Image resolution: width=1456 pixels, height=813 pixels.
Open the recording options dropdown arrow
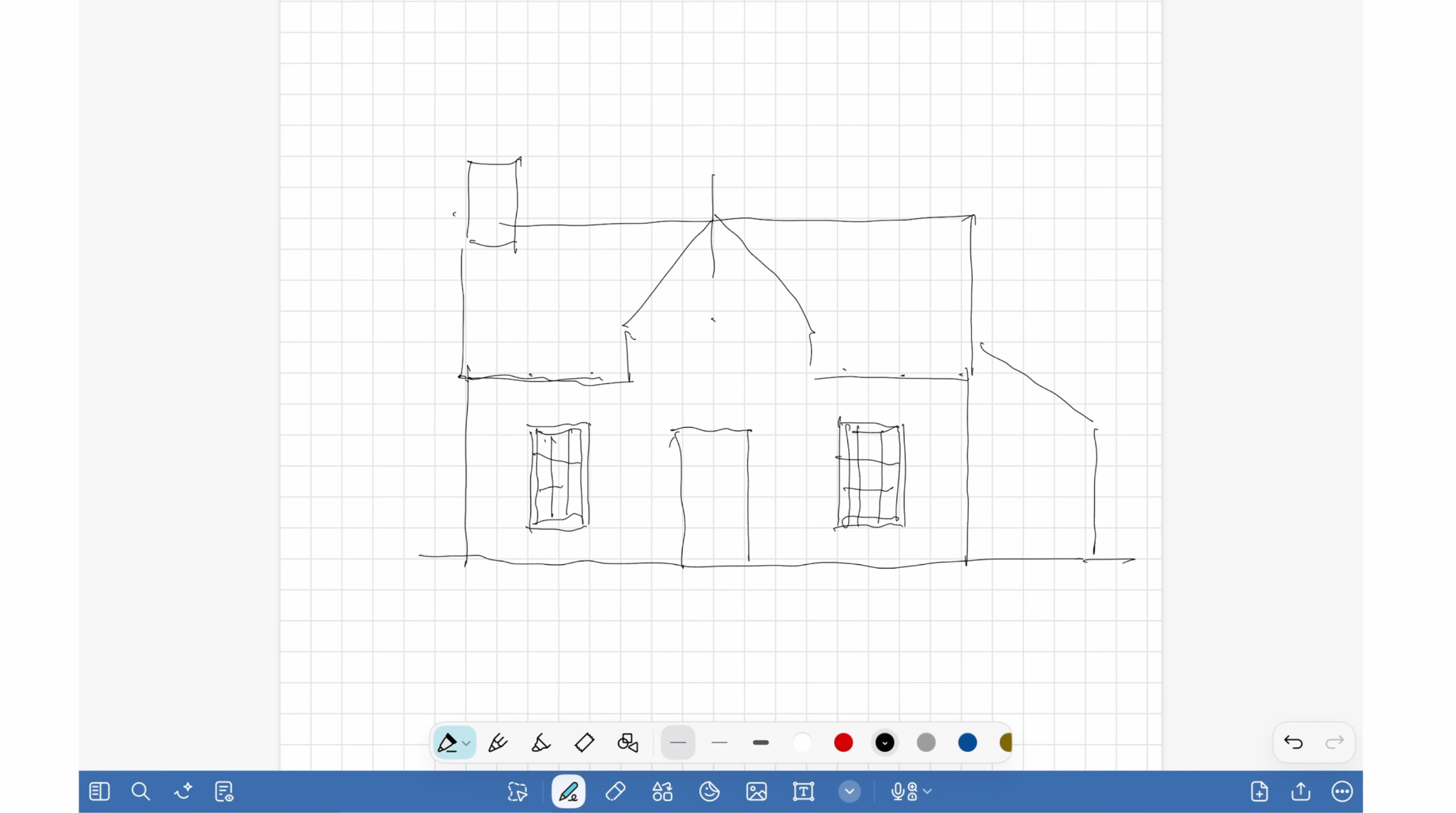pos(928,792)
